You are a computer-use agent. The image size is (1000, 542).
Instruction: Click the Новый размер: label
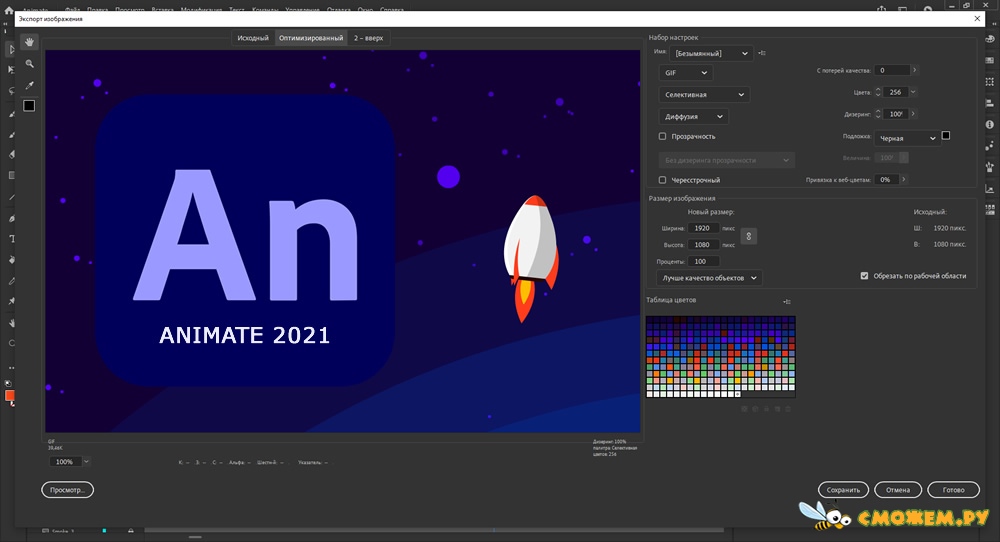click(710, 212)
